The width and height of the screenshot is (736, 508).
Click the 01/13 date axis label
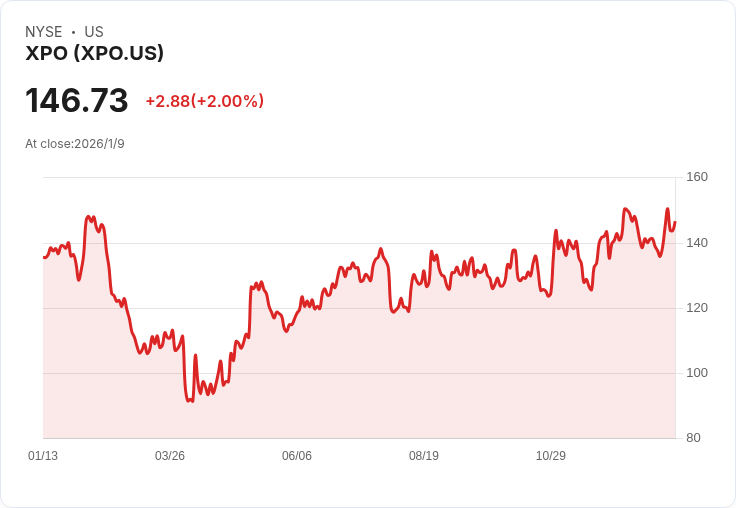(43, 456)
